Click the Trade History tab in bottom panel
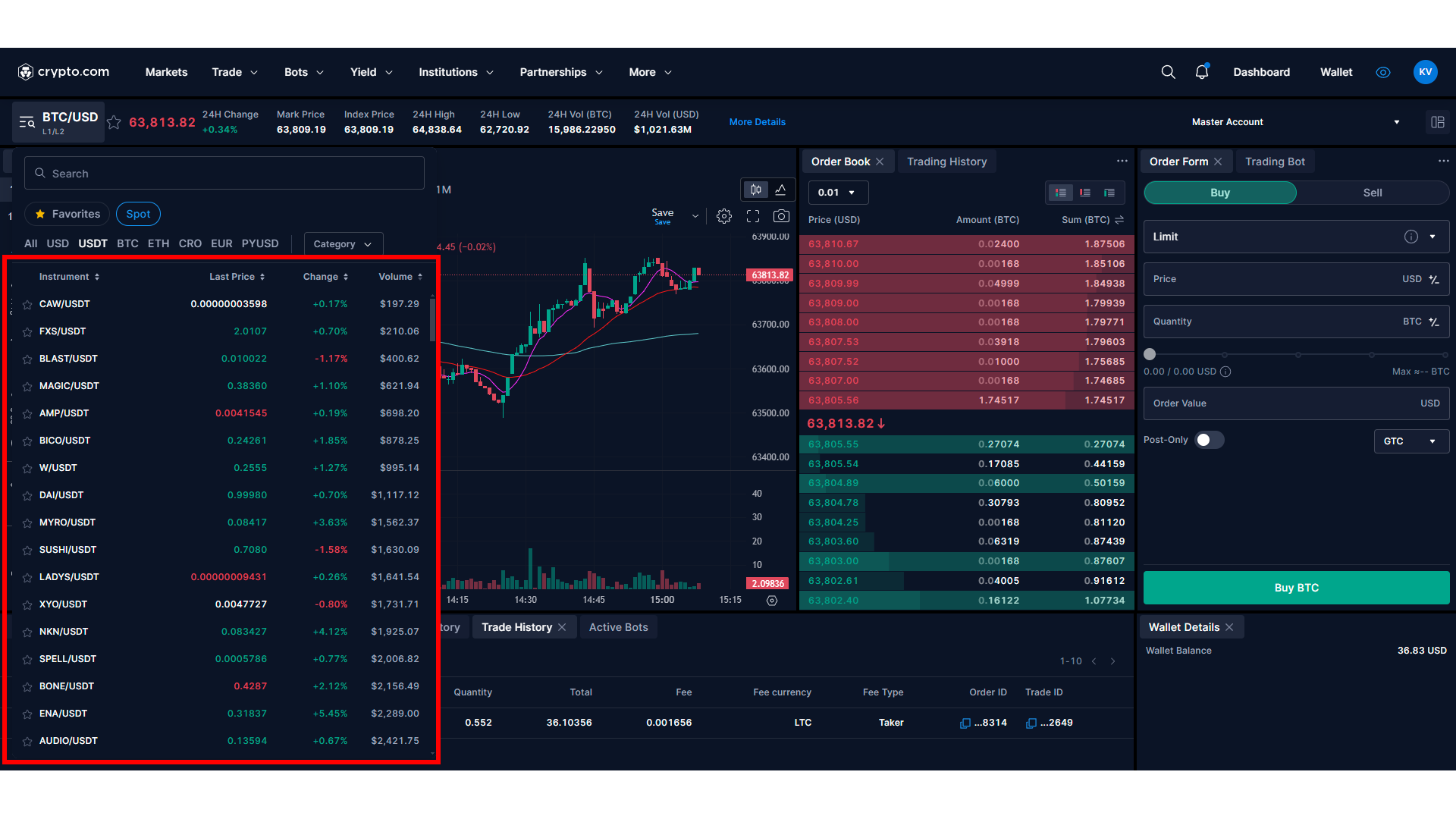This screenshot has width=1456, height=819. coord(516,627)
